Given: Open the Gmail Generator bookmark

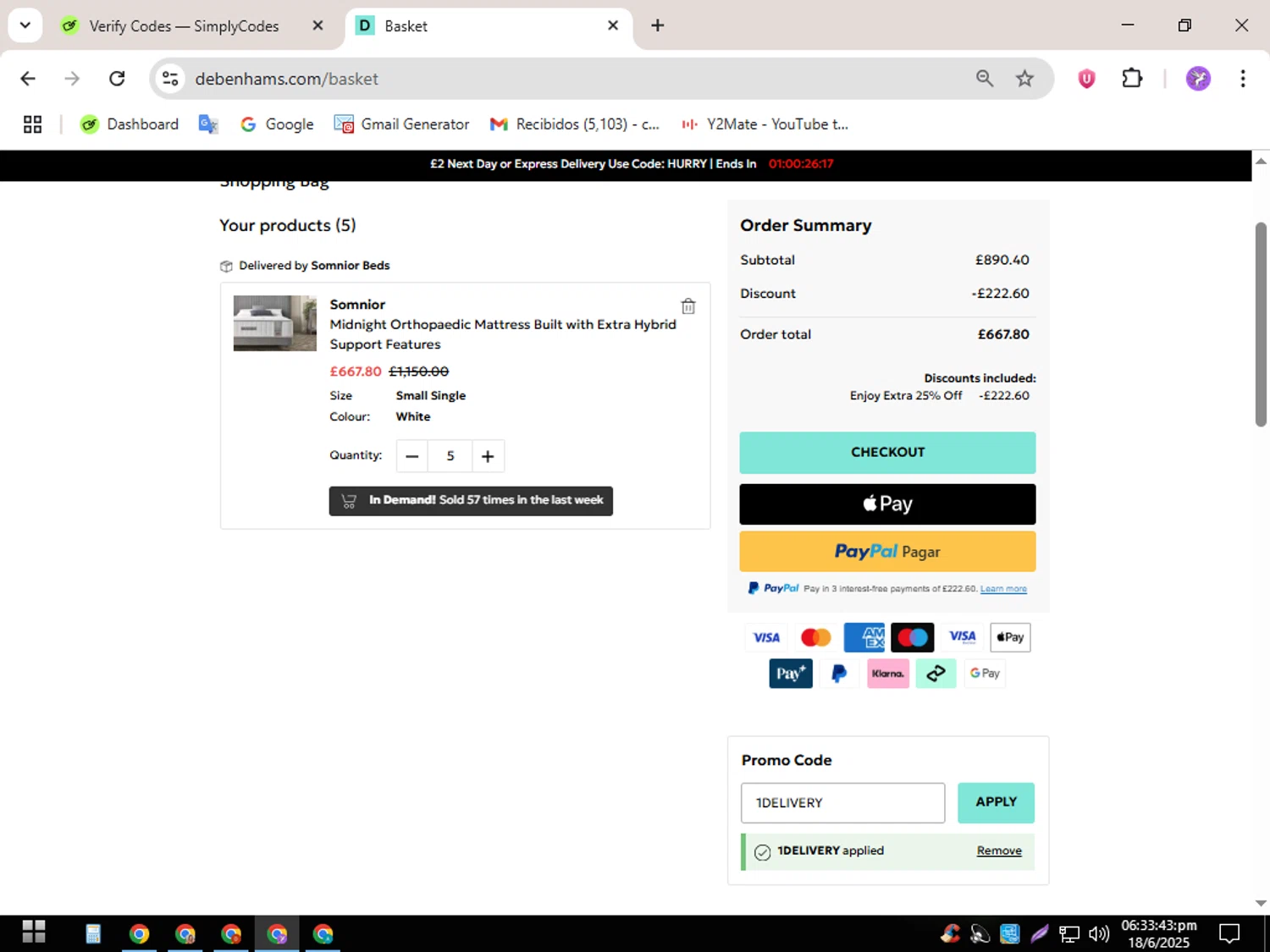Looking at the screenshot, I should (x=401, y=124).
